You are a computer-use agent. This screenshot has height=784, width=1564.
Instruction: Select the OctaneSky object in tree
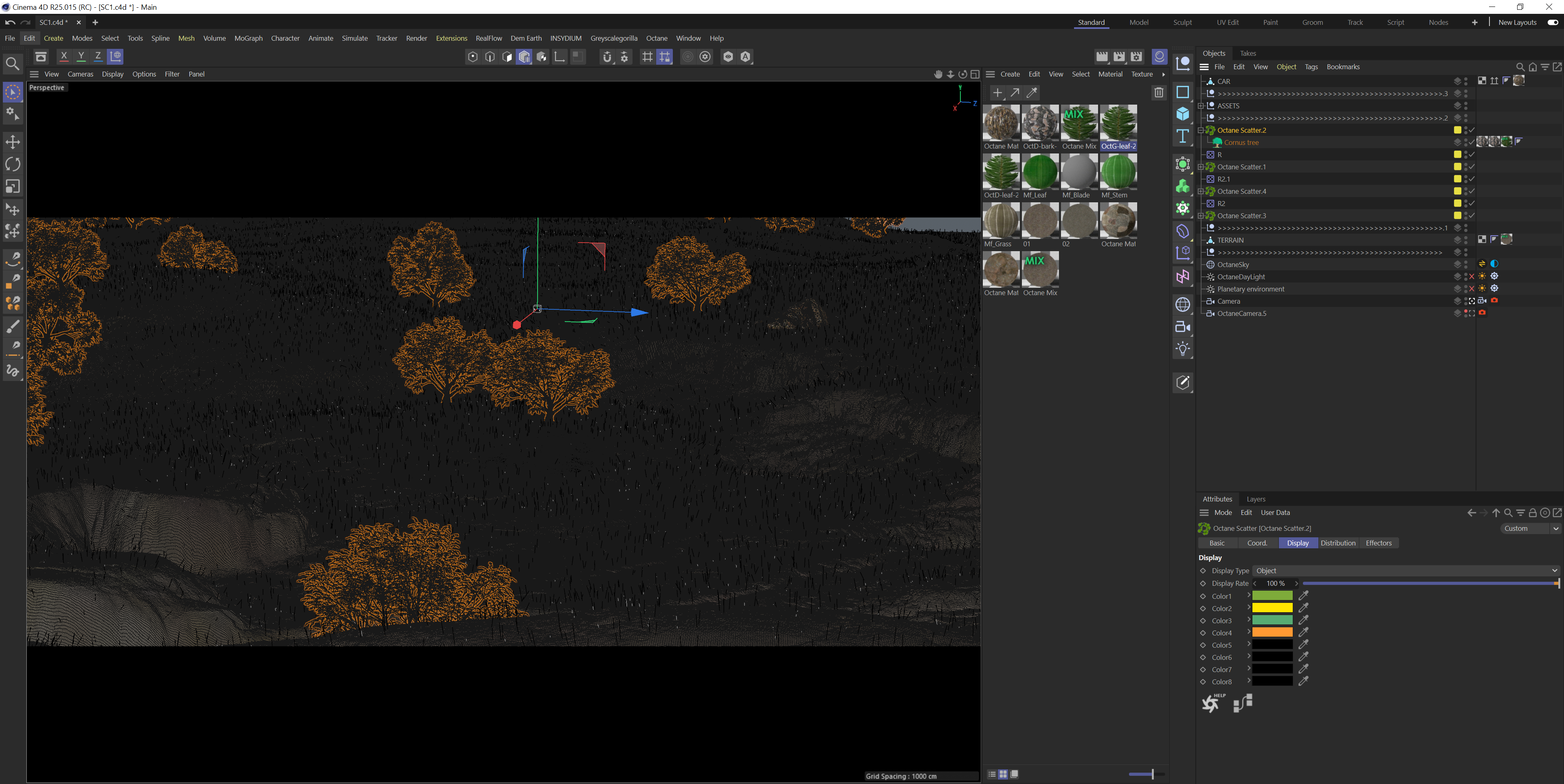click(1233, 265)
